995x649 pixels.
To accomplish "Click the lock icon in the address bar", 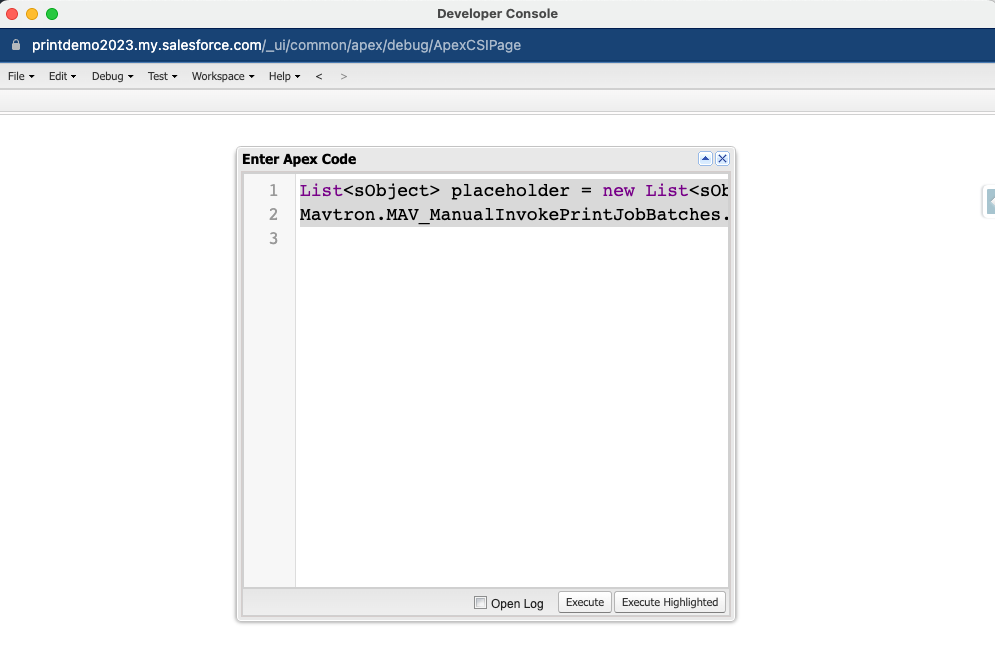I will [x=15, y=45].
